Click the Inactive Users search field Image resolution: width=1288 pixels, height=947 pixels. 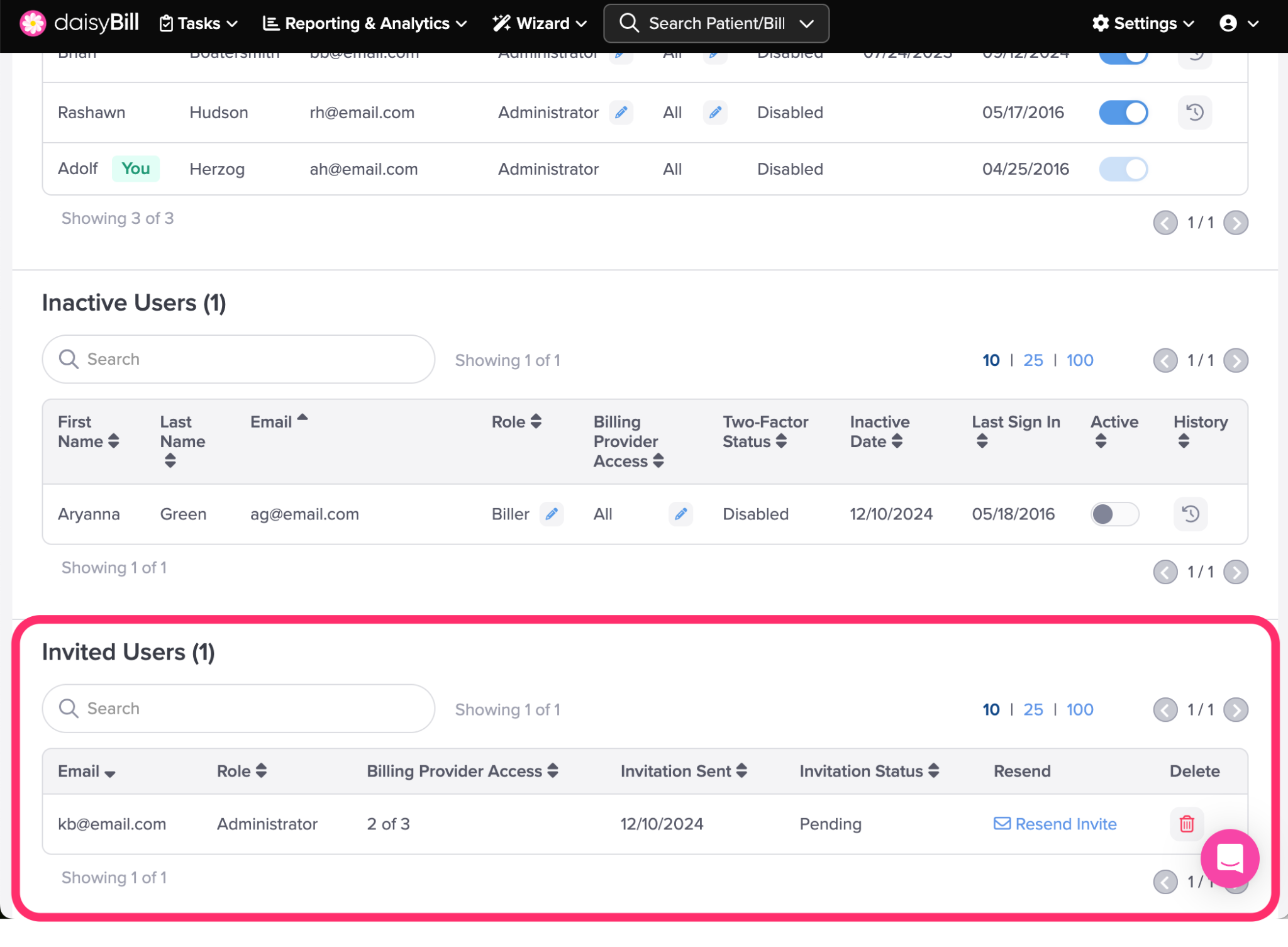pyautogui.click(x=239, y=359)
